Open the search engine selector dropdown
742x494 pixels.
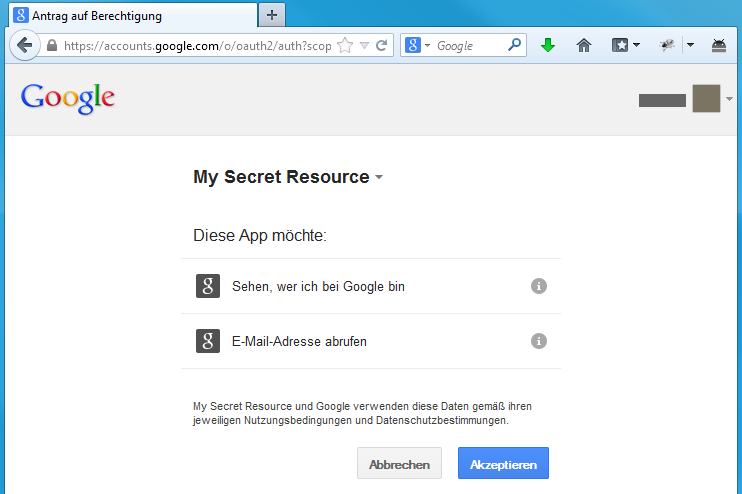(418, 45)
